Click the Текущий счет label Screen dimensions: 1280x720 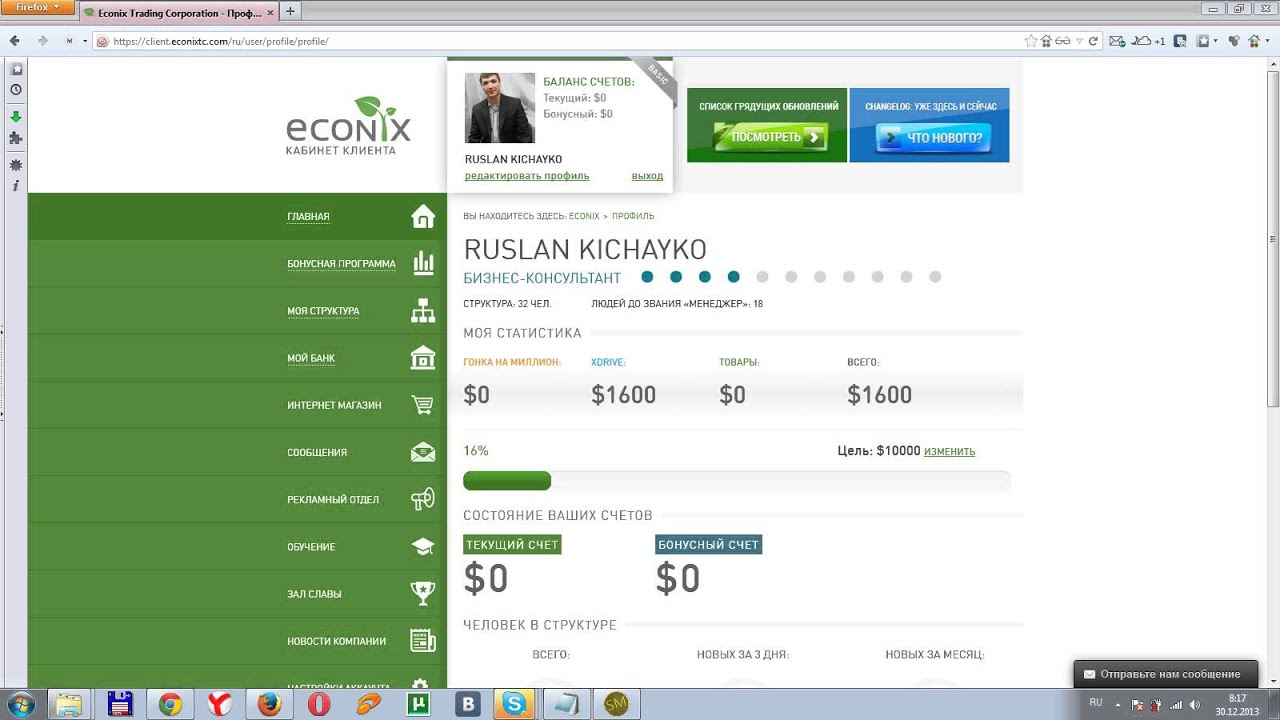tap(512, 545)
